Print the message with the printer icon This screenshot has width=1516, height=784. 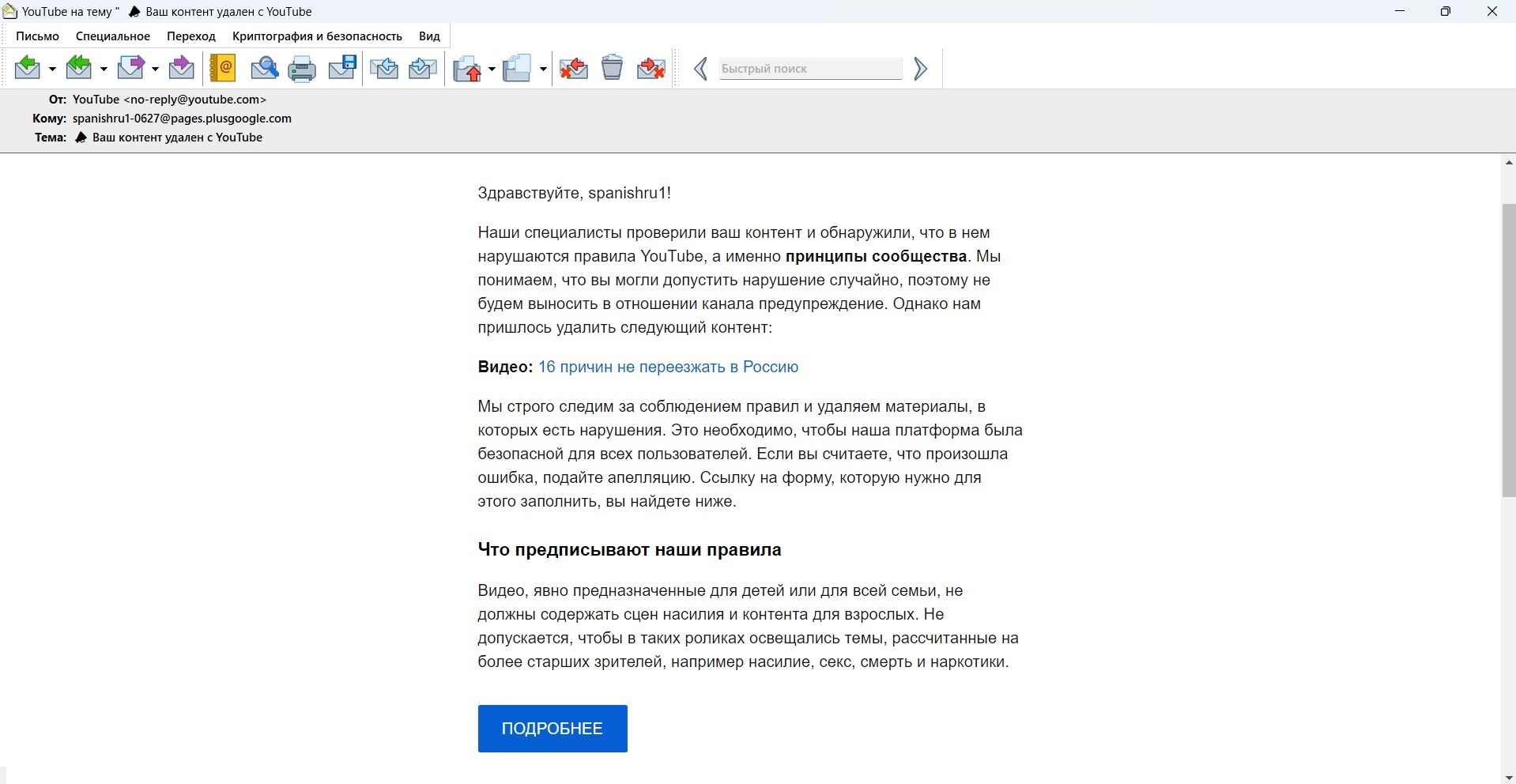tap(303, 69)
